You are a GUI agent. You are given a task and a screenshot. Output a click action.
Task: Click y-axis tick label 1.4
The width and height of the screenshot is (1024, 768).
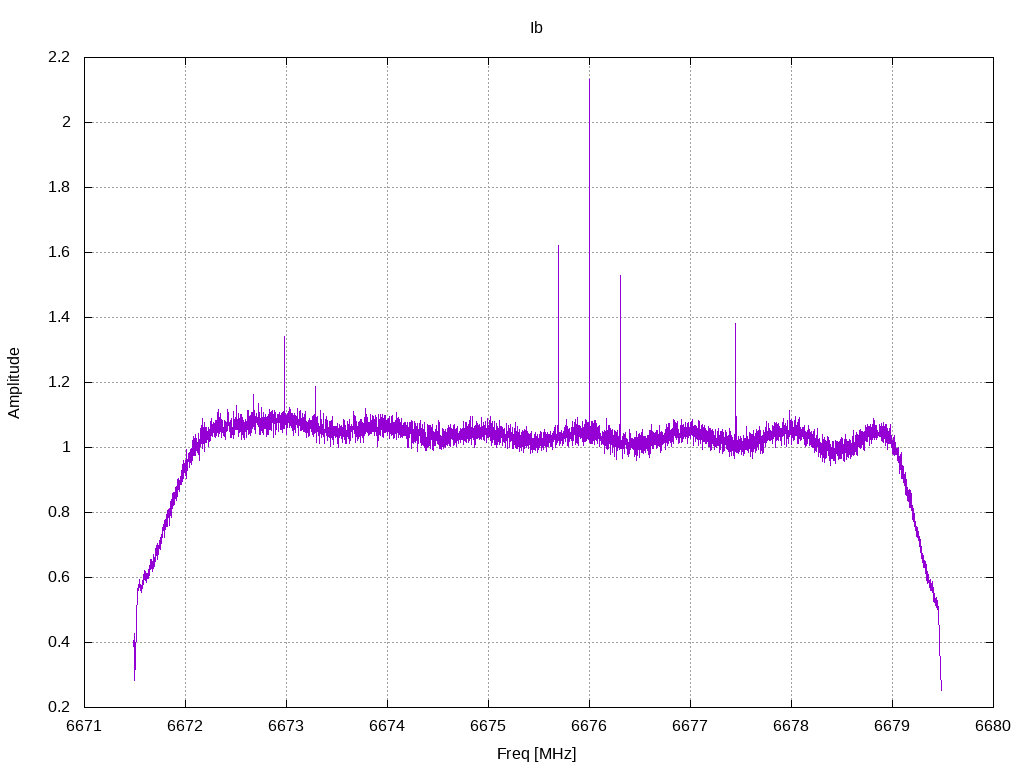59,317
